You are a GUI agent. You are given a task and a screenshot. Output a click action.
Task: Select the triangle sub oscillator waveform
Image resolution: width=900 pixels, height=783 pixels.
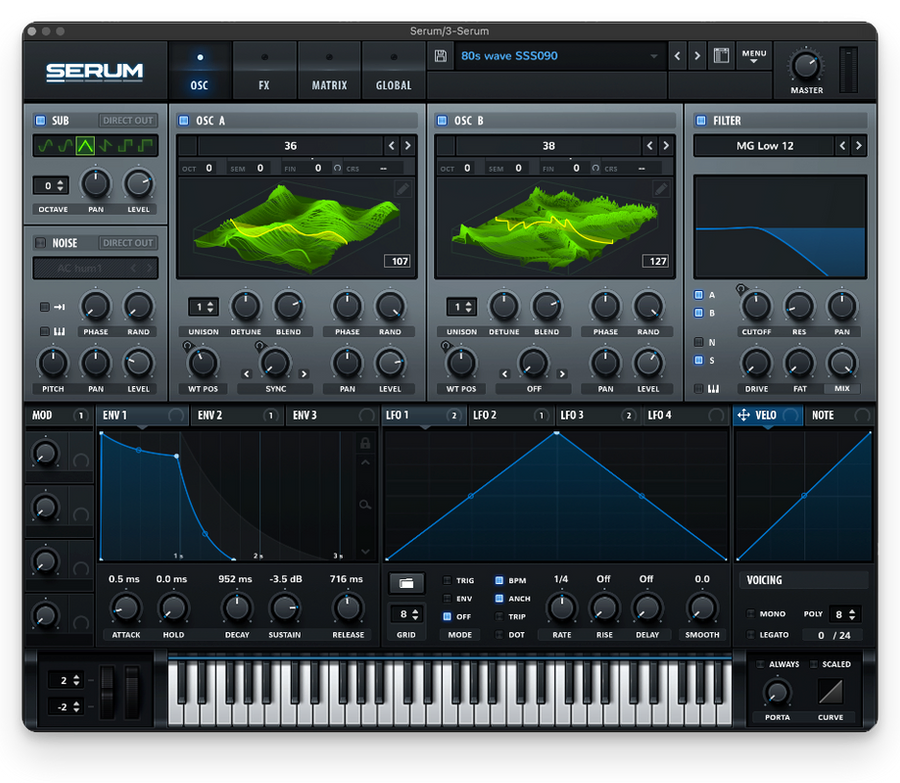tap(86, 146)
